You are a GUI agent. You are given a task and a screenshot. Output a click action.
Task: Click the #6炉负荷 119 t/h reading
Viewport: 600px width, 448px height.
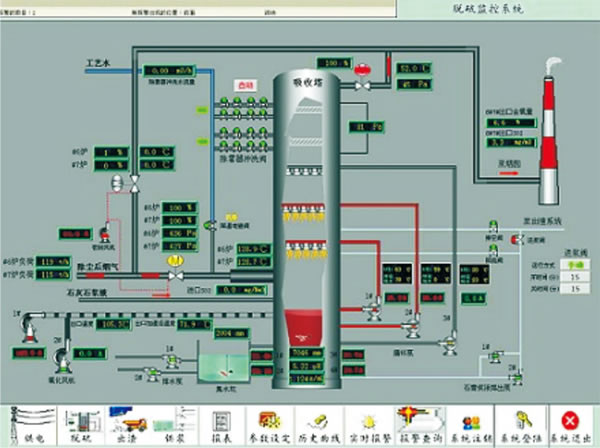pos(54,262)
